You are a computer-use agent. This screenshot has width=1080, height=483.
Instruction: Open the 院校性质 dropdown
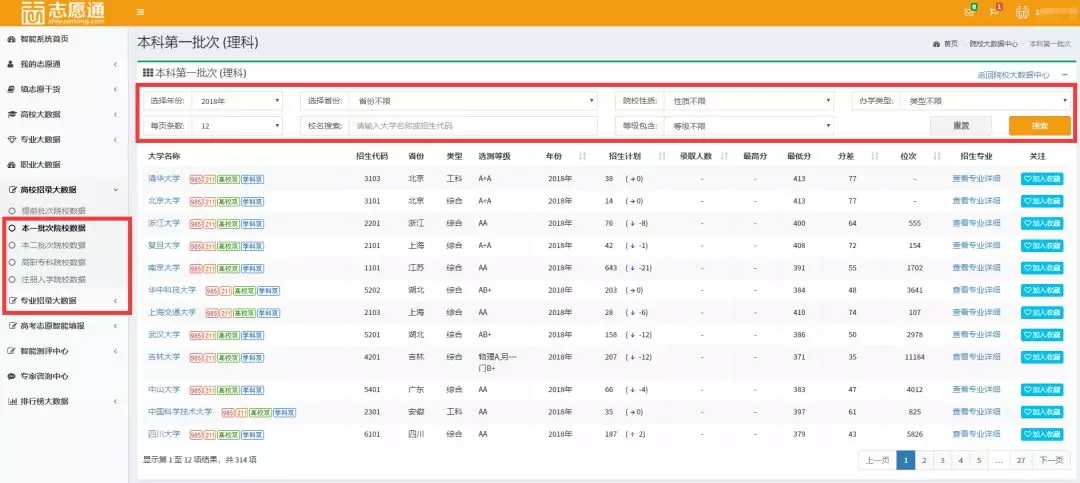(748, 100)
